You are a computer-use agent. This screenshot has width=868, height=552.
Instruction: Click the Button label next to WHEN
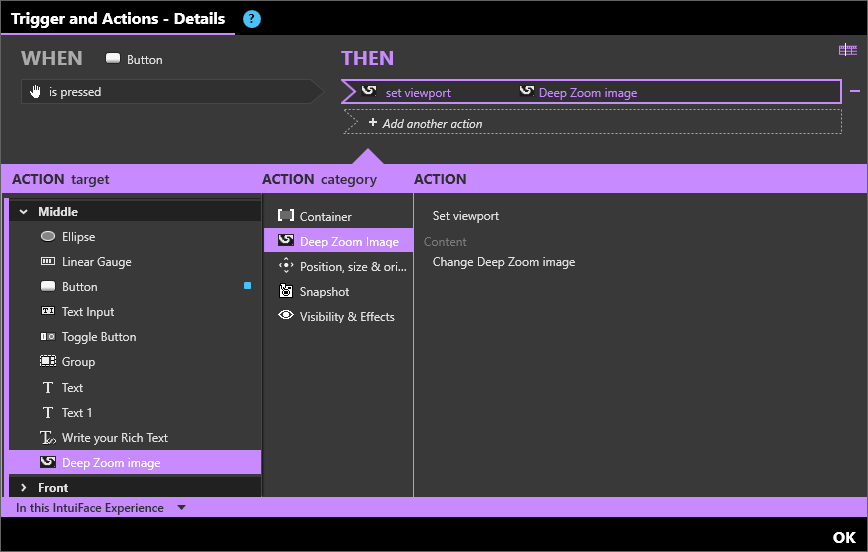tap(144, 60)
